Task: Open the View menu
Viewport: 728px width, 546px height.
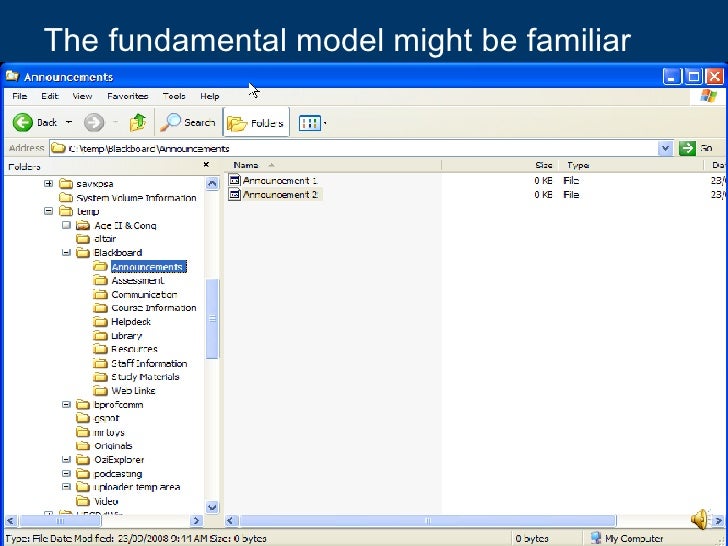Action: 82,96
